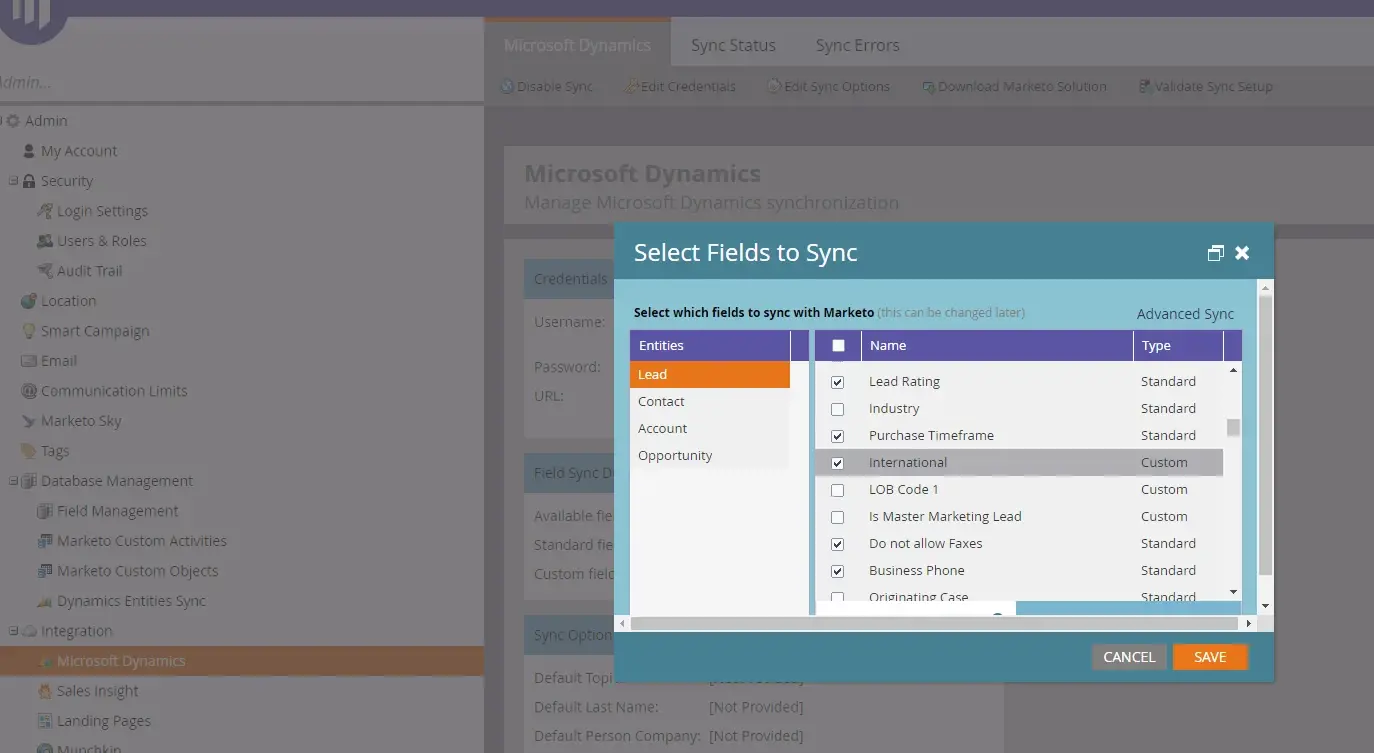The image size is (1374, 753).
Task: Click the Users & Roles icon
Action: tap(45, 241)
